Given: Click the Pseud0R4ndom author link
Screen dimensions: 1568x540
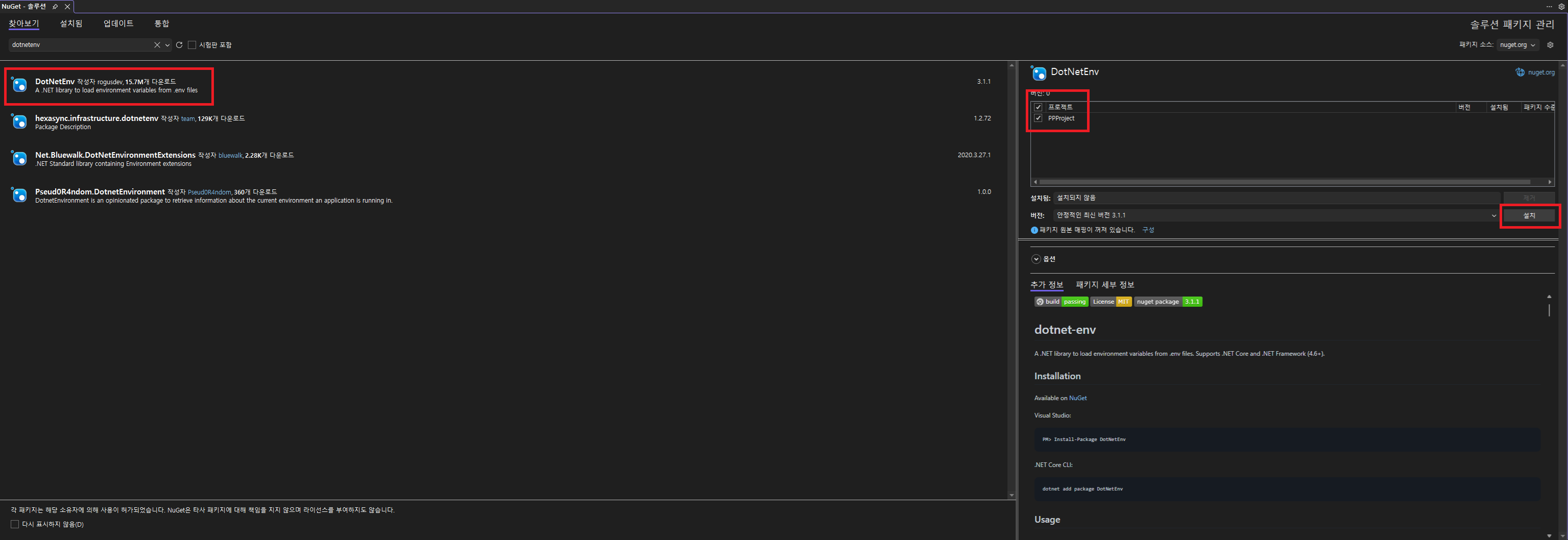Looking at the screenshot, I should pos(209,192).
